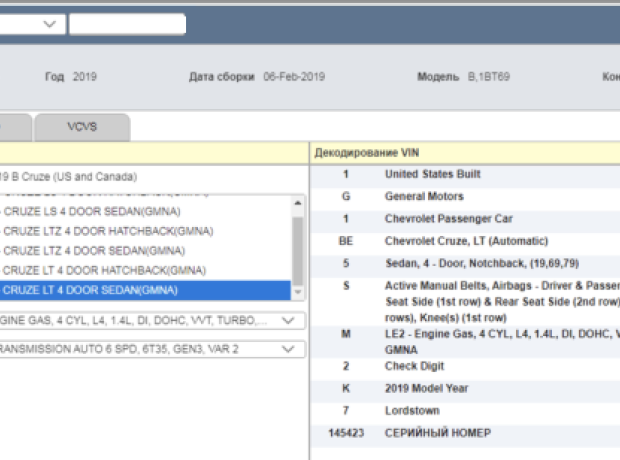Click the model value B,1BT69
The height and width of the screenshot is (460, 620).
click(x=489, y=77)
